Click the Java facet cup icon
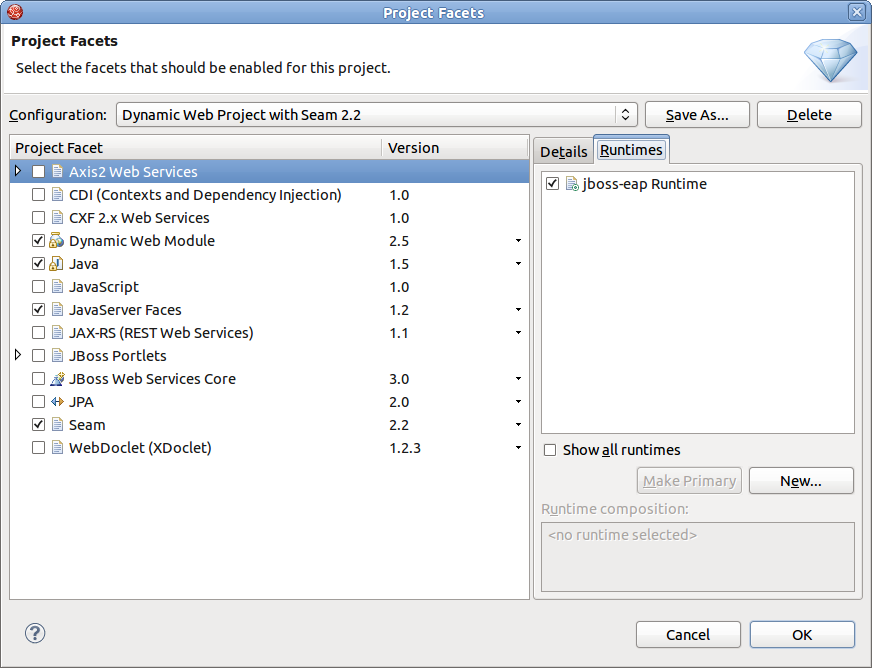This screenshot has height=668, width=872. coord(55,263)
